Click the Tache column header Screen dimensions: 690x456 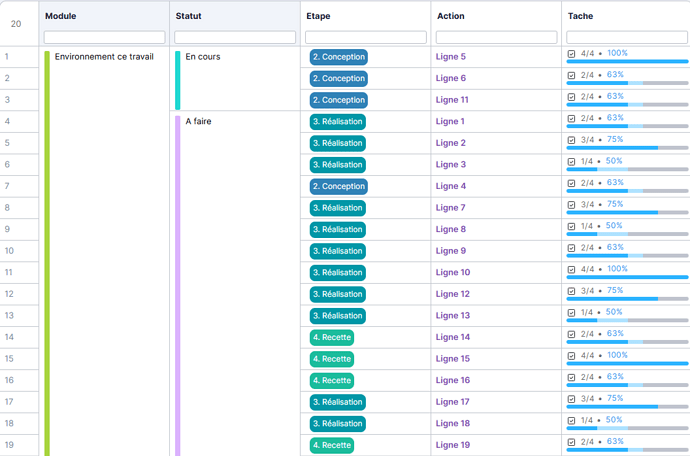coord(580,16)
